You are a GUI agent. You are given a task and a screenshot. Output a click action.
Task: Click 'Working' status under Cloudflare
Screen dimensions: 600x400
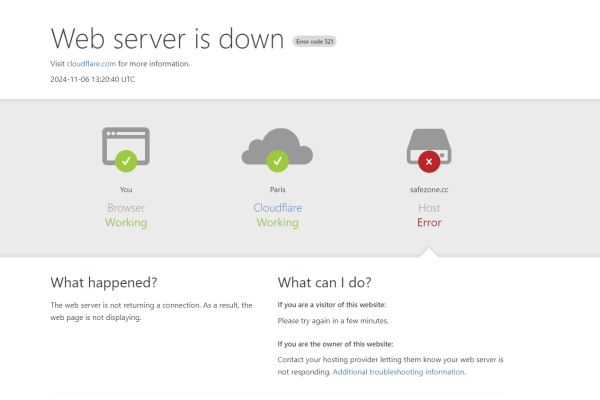277,222
